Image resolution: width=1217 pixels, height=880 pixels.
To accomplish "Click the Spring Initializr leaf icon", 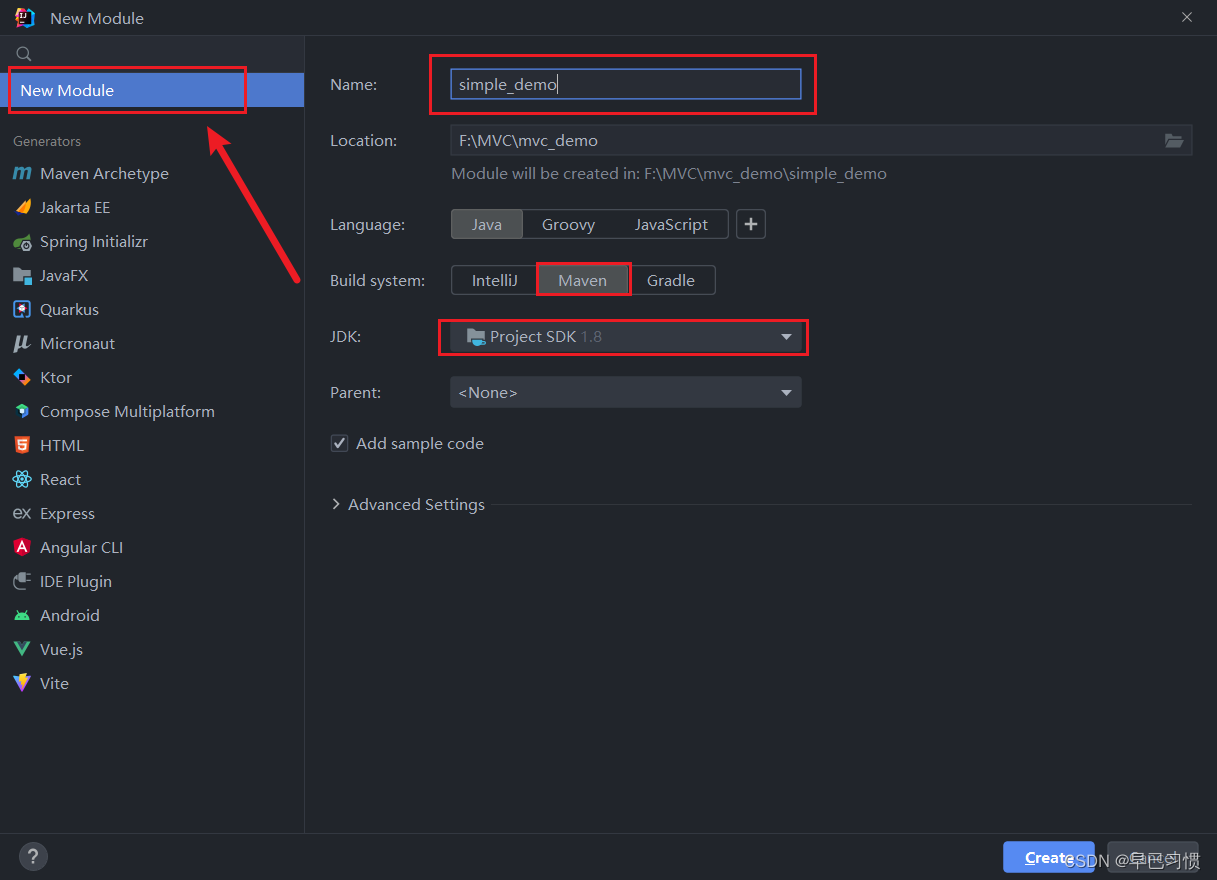I will pos(22,241).
